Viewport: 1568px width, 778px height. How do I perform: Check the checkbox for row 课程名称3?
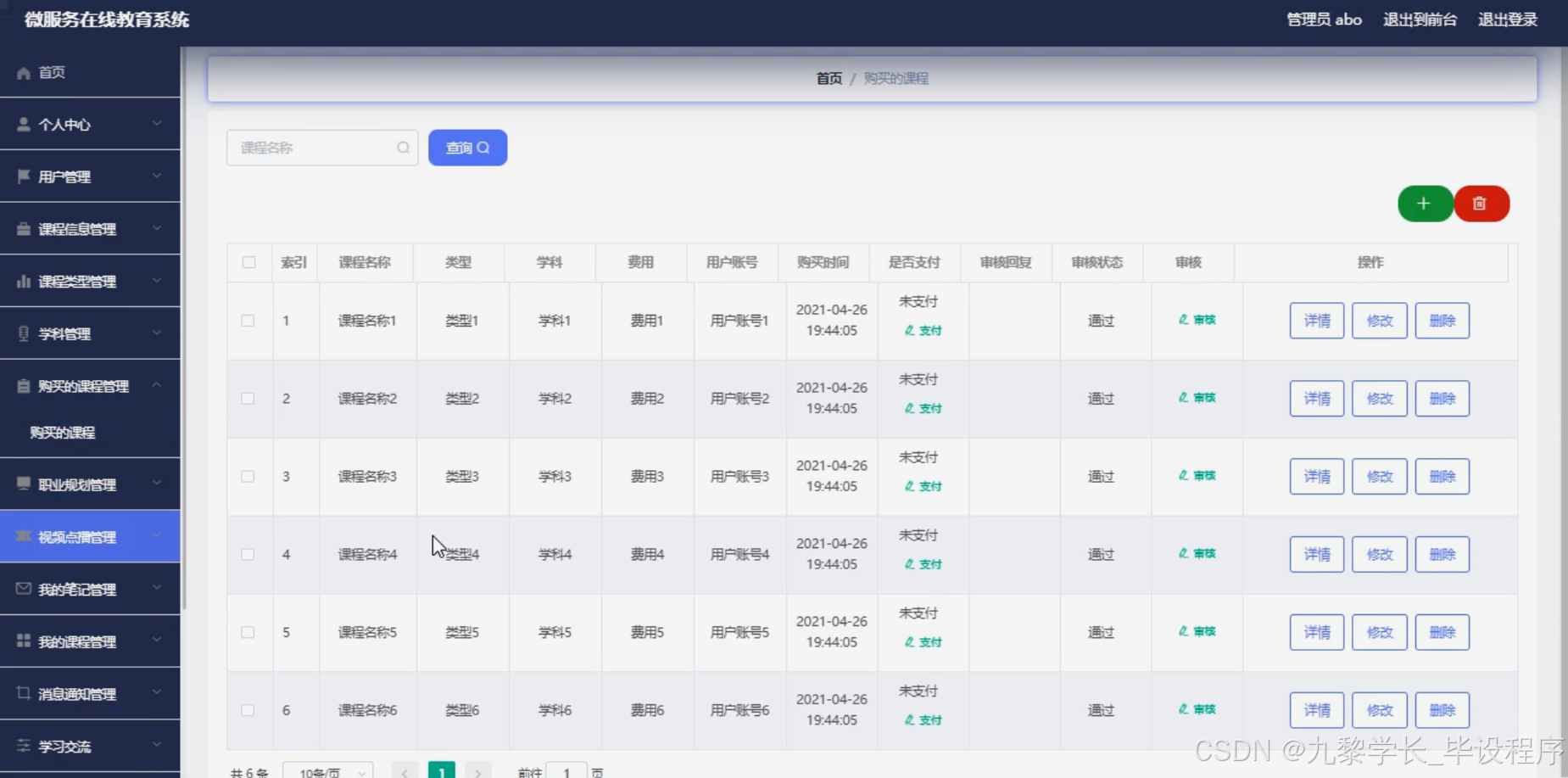tap(248, 477)
